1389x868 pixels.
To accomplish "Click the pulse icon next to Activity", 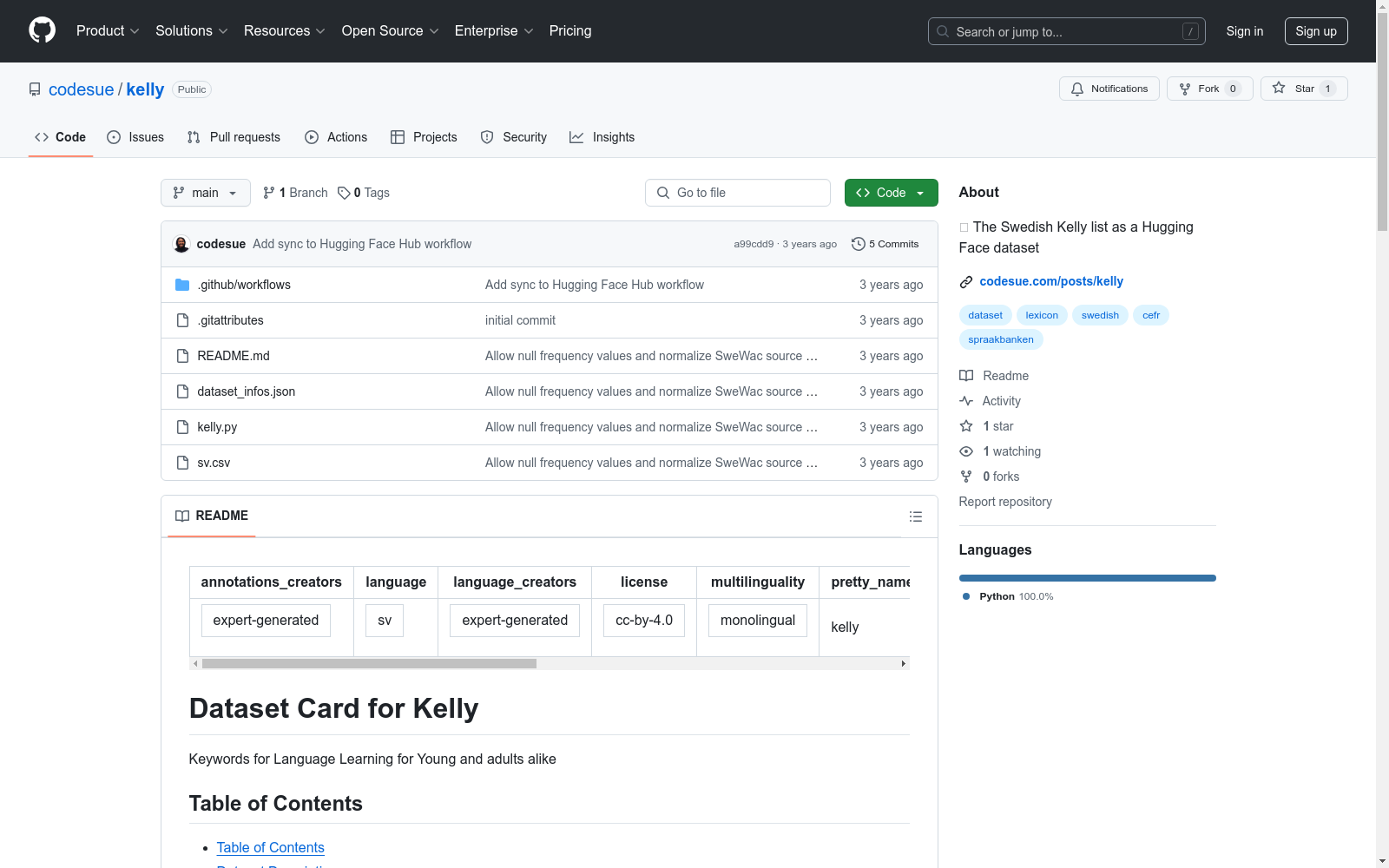I will [966, 401].
